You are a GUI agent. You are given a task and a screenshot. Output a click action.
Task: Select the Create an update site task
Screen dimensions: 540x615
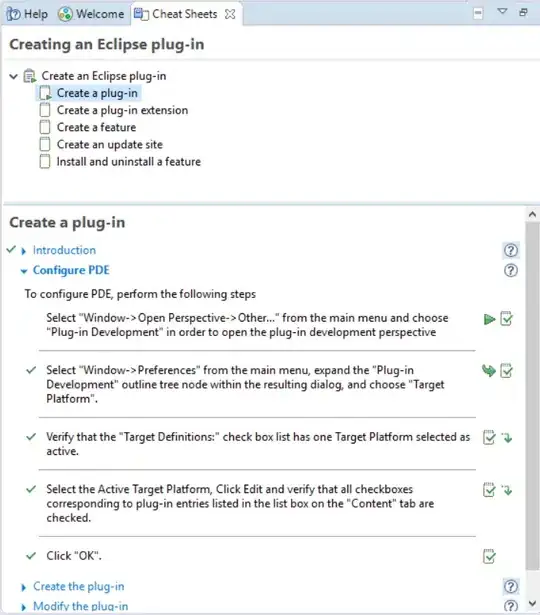(110, 144)
